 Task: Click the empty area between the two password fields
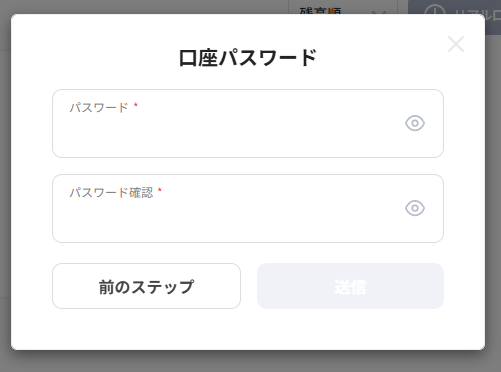[x=248, y=166]
